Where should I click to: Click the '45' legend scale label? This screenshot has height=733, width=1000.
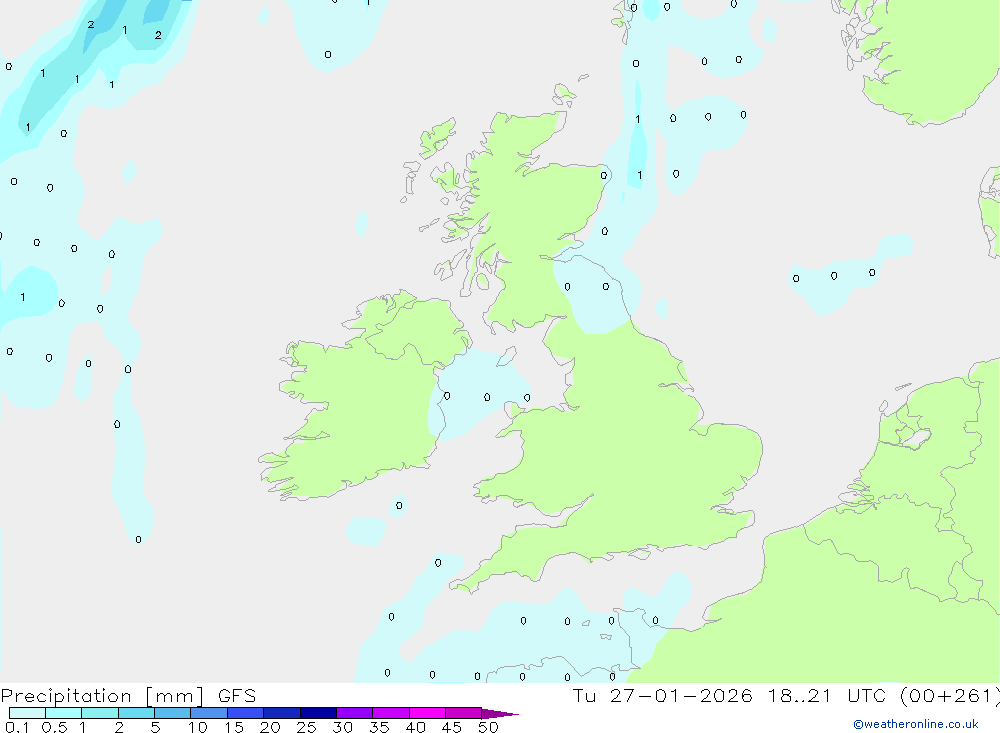tap(452, 727)
